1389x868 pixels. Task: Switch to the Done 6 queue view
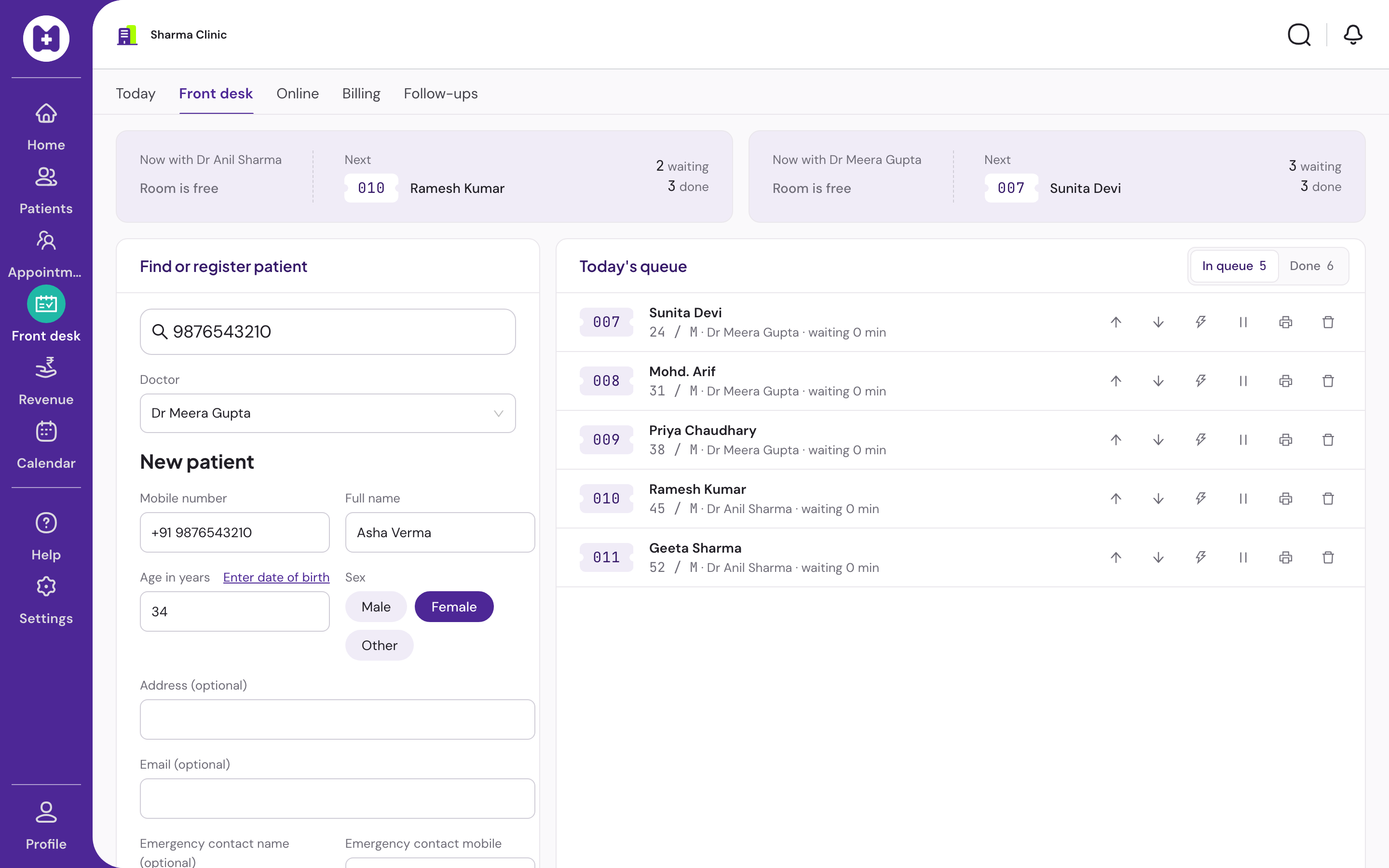pyautogui.click(x=1311, y=266)
